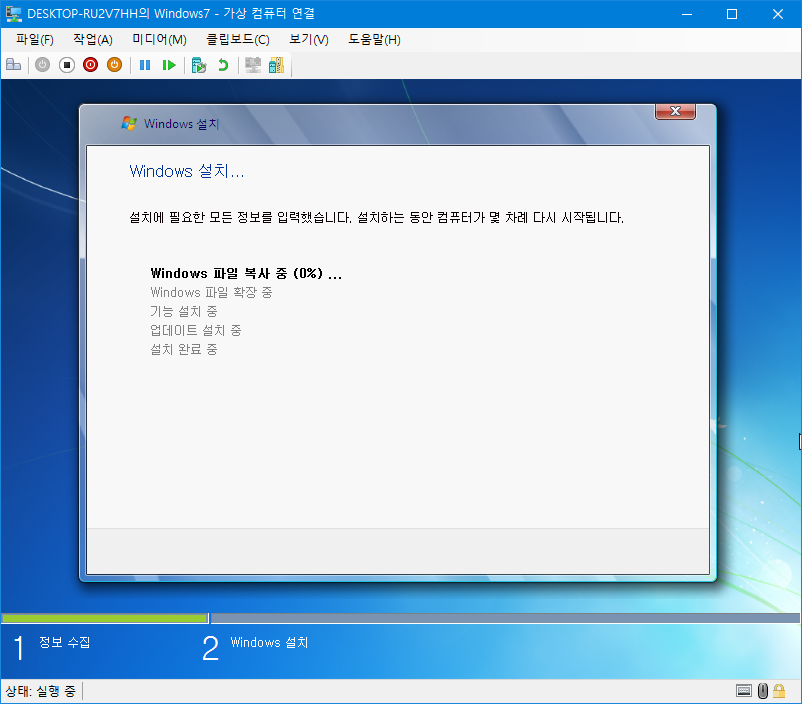Maximize the virtual machine connection window
802x704 pixels.
pyautogui.click(x=732, y=14)
